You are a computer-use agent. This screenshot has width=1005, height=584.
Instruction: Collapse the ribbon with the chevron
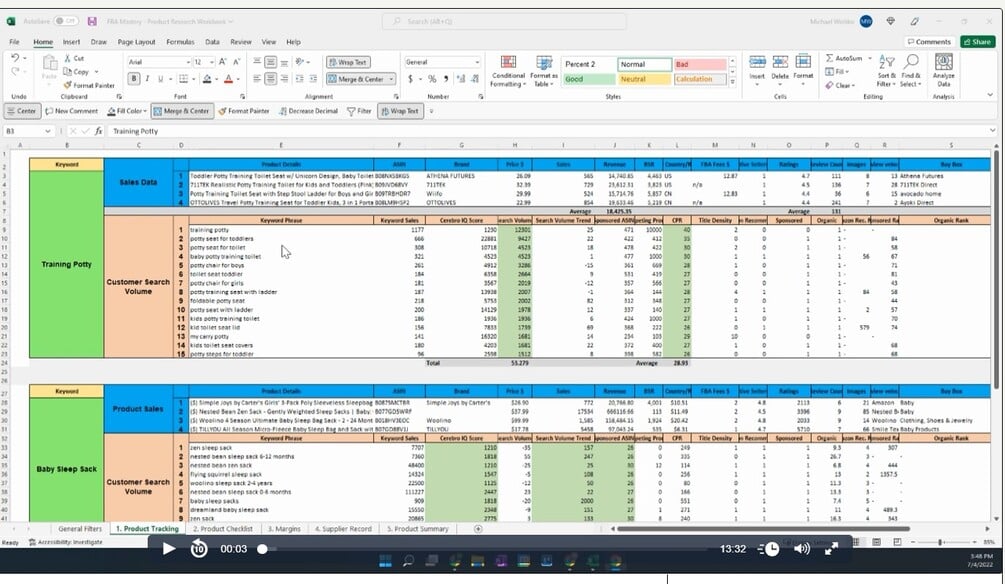click(990, 95)
